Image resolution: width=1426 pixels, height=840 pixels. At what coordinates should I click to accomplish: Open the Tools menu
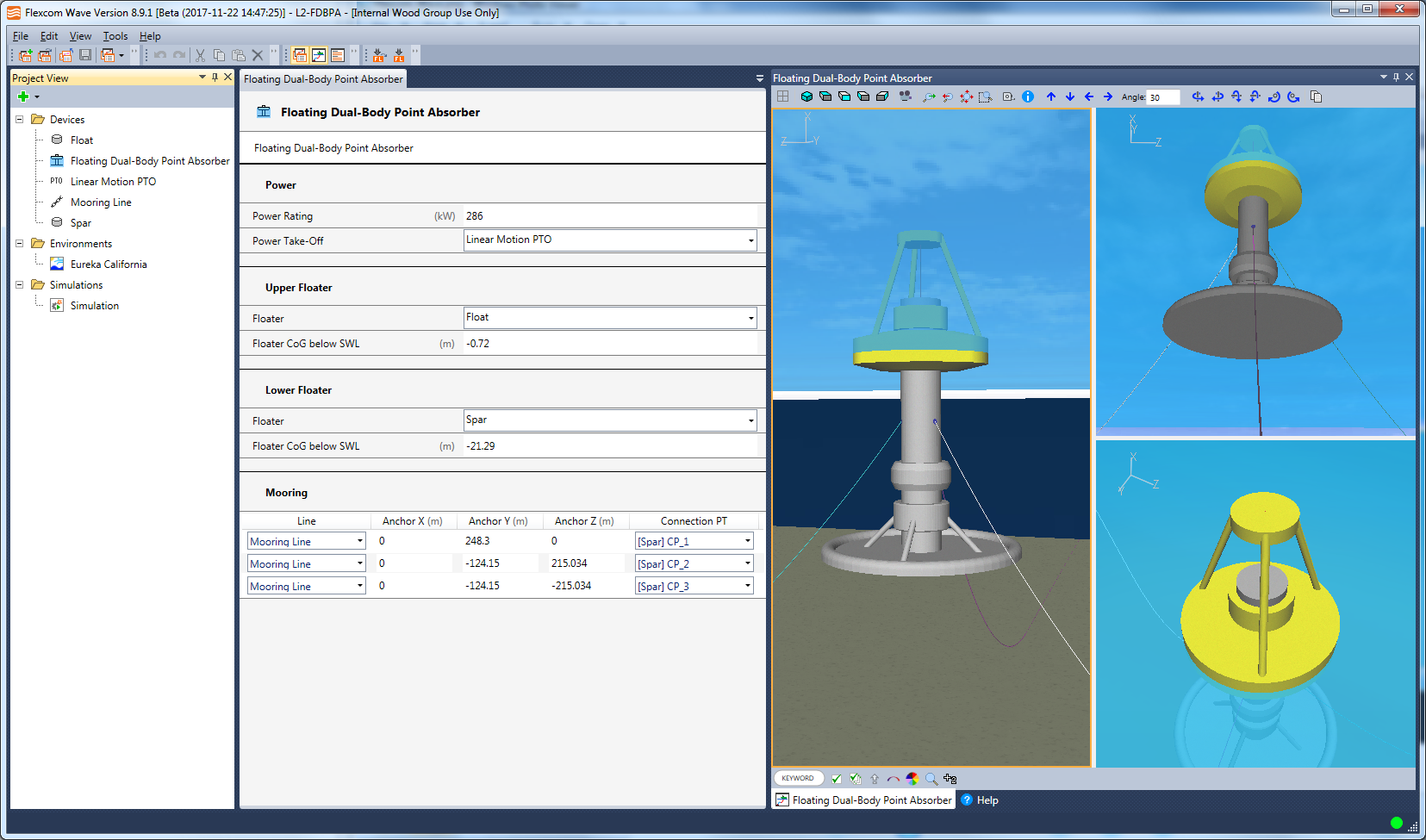[x=115, y=36]
